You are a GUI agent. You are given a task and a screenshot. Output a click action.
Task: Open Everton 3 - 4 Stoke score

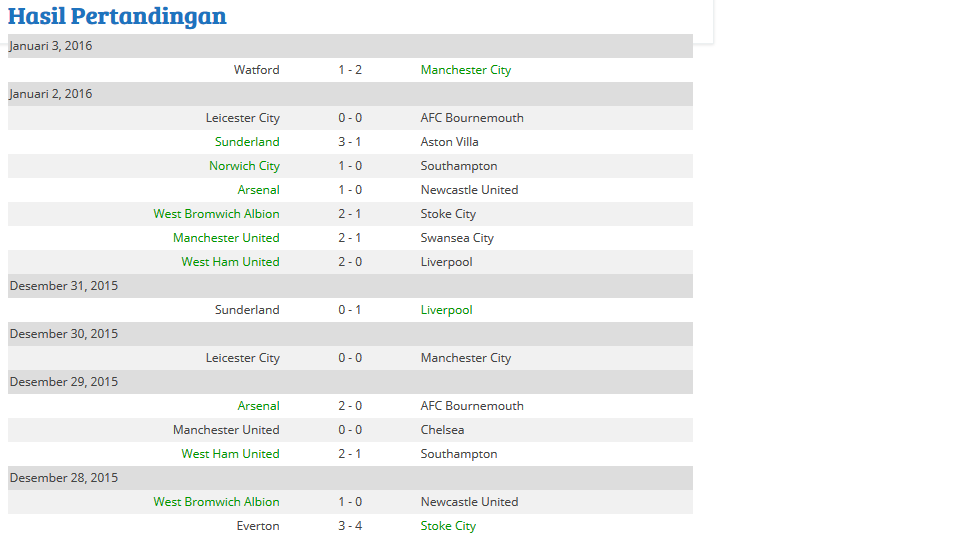[x=350, y=526]
